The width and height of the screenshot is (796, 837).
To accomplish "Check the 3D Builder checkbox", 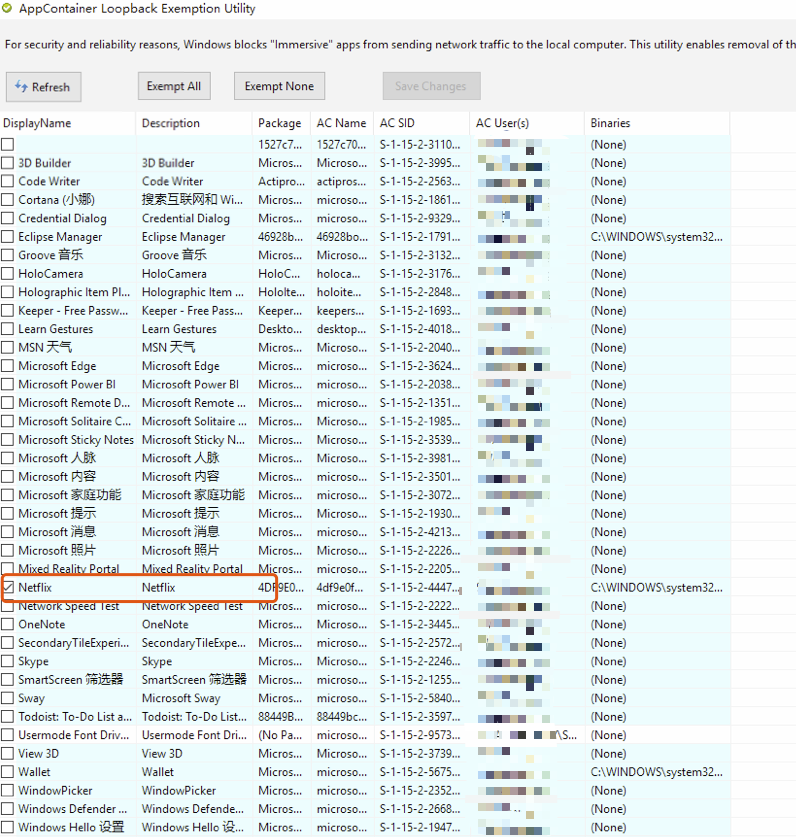I will tap(7, 163).
